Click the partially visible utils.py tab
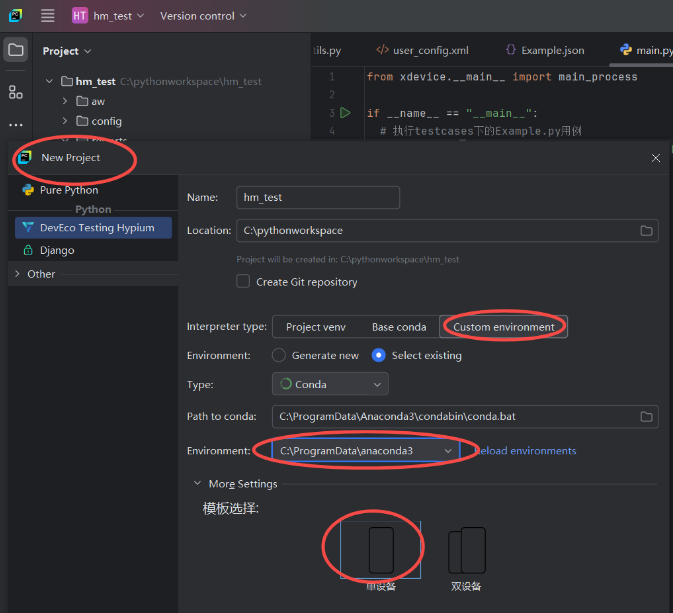 327,50
